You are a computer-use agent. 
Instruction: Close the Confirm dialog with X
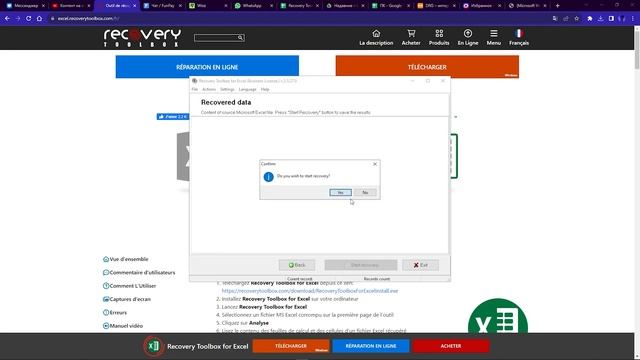coord(375,164)
